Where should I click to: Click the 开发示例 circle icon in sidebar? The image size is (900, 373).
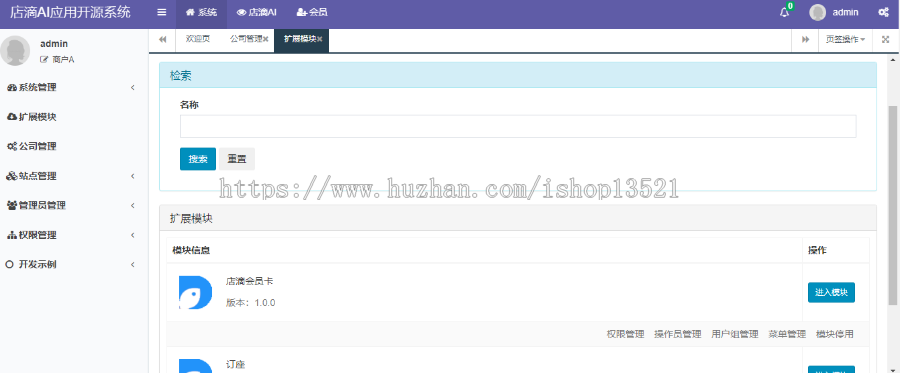[9, 265]
